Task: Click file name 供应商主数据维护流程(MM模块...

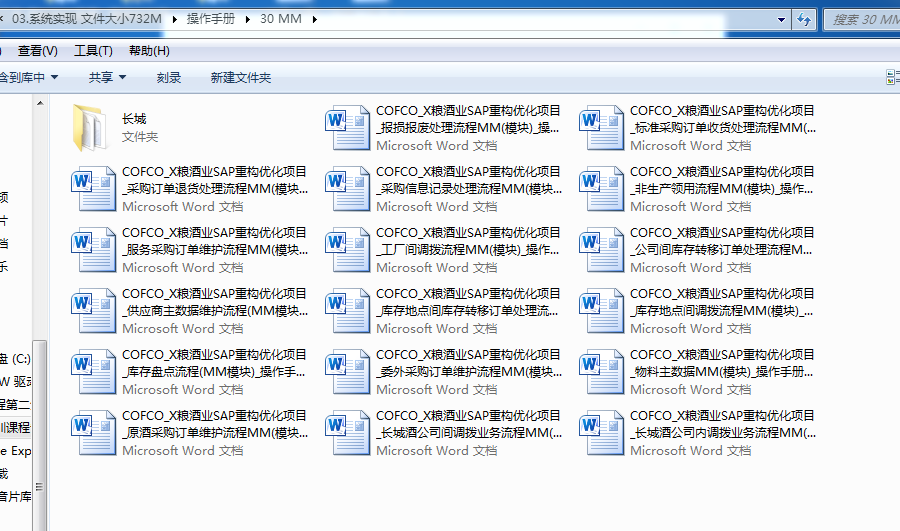Action: (x=215, y=311)
